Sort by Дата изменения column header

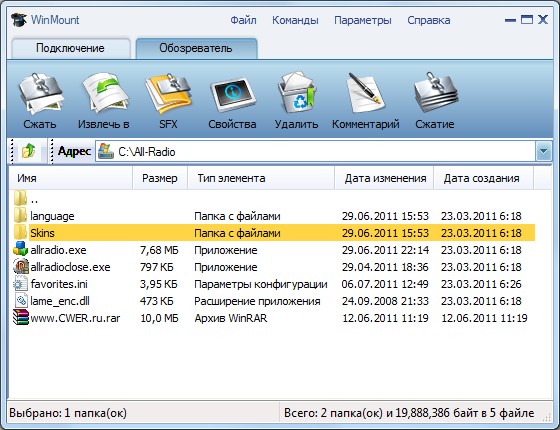(385, 178)
